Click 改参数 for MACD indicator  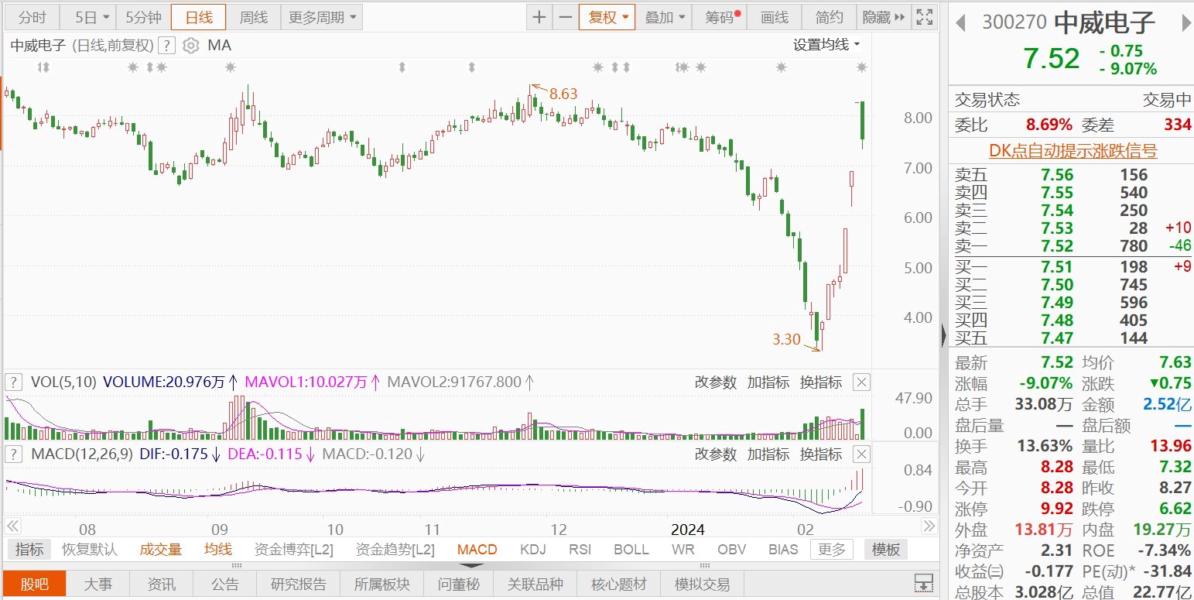pos(716,455)
